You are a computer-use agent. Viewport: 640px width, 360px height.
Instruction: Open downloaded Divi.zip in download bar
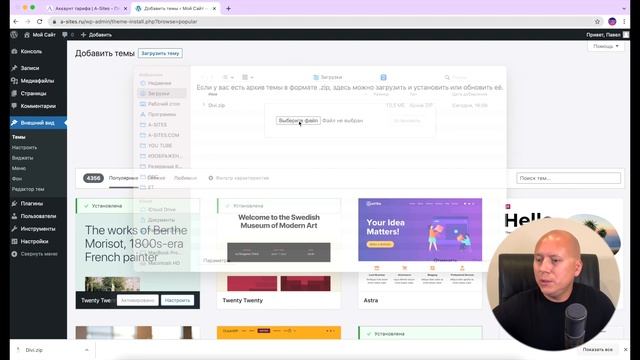pos(33,350)
